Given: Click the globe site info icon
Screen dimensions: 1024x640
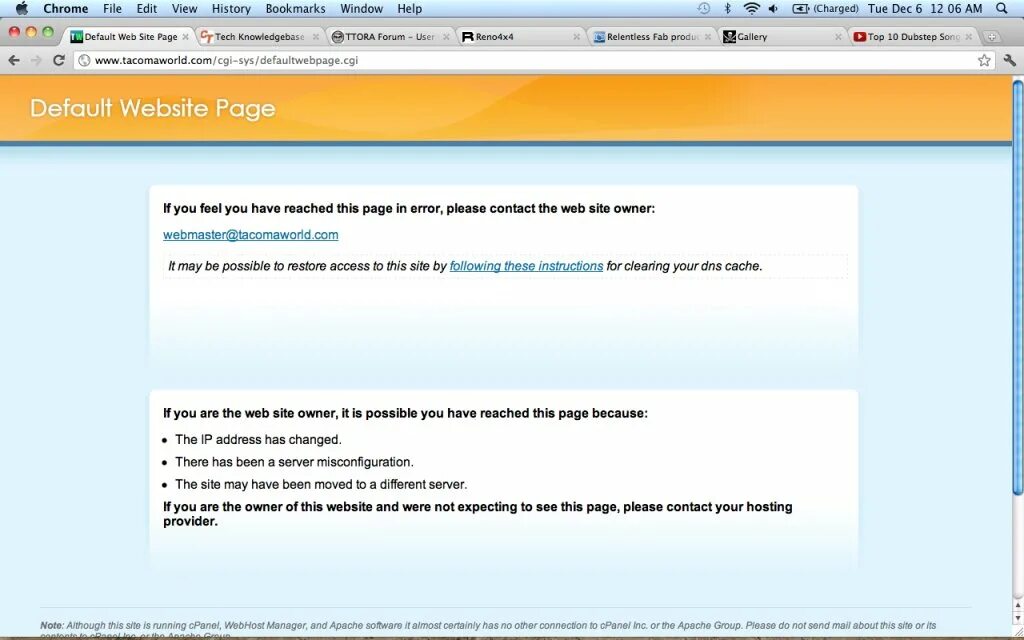Looking at the screenshot, I should (x=84, y=60).
